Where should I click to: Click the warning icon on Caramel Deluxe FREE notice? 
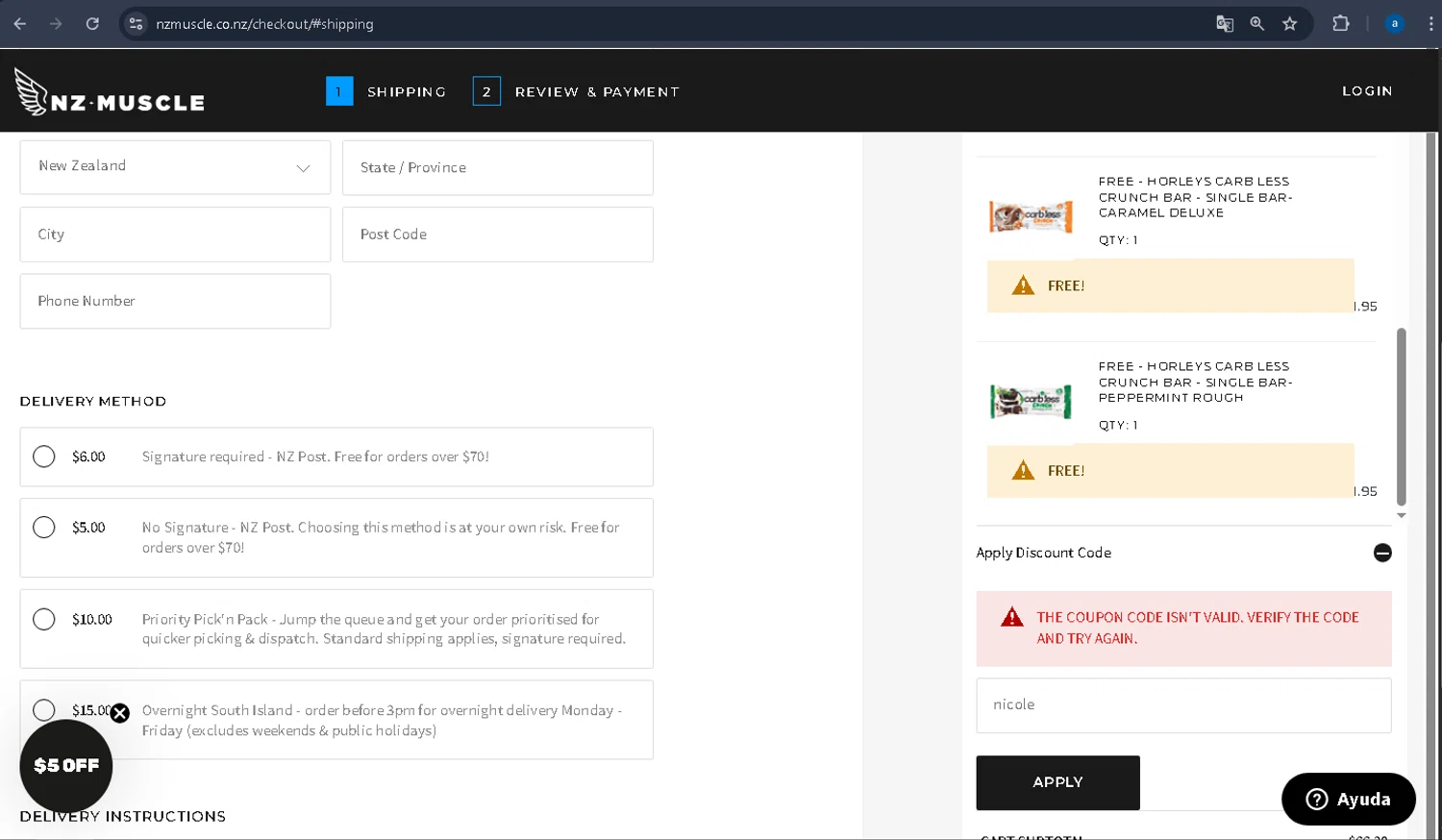1023,285
